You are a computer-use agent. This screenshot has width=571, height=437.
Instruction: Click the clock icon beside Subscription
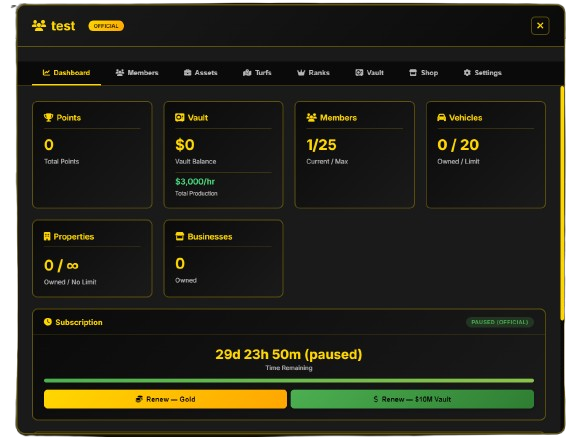[x=48, y=322]
